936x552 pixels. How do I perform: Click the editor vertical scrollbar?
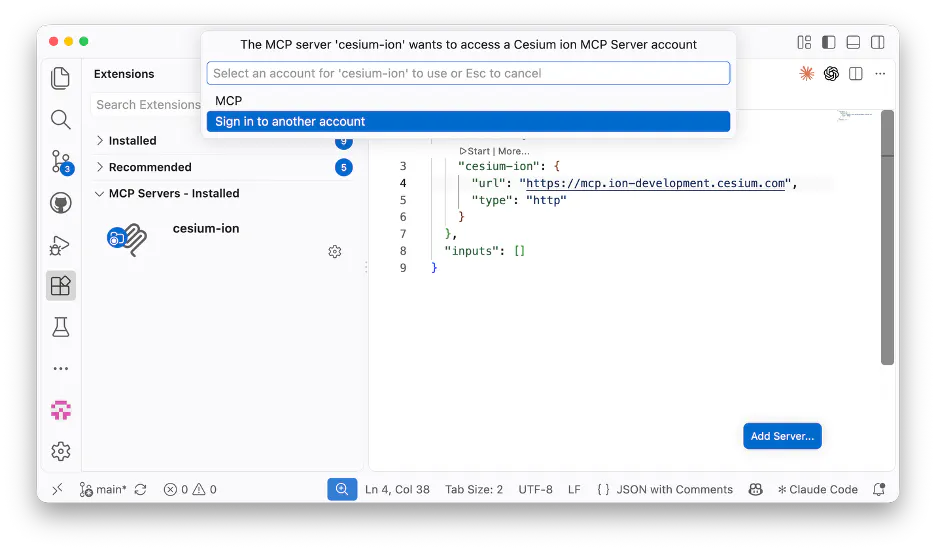point(887,238)
